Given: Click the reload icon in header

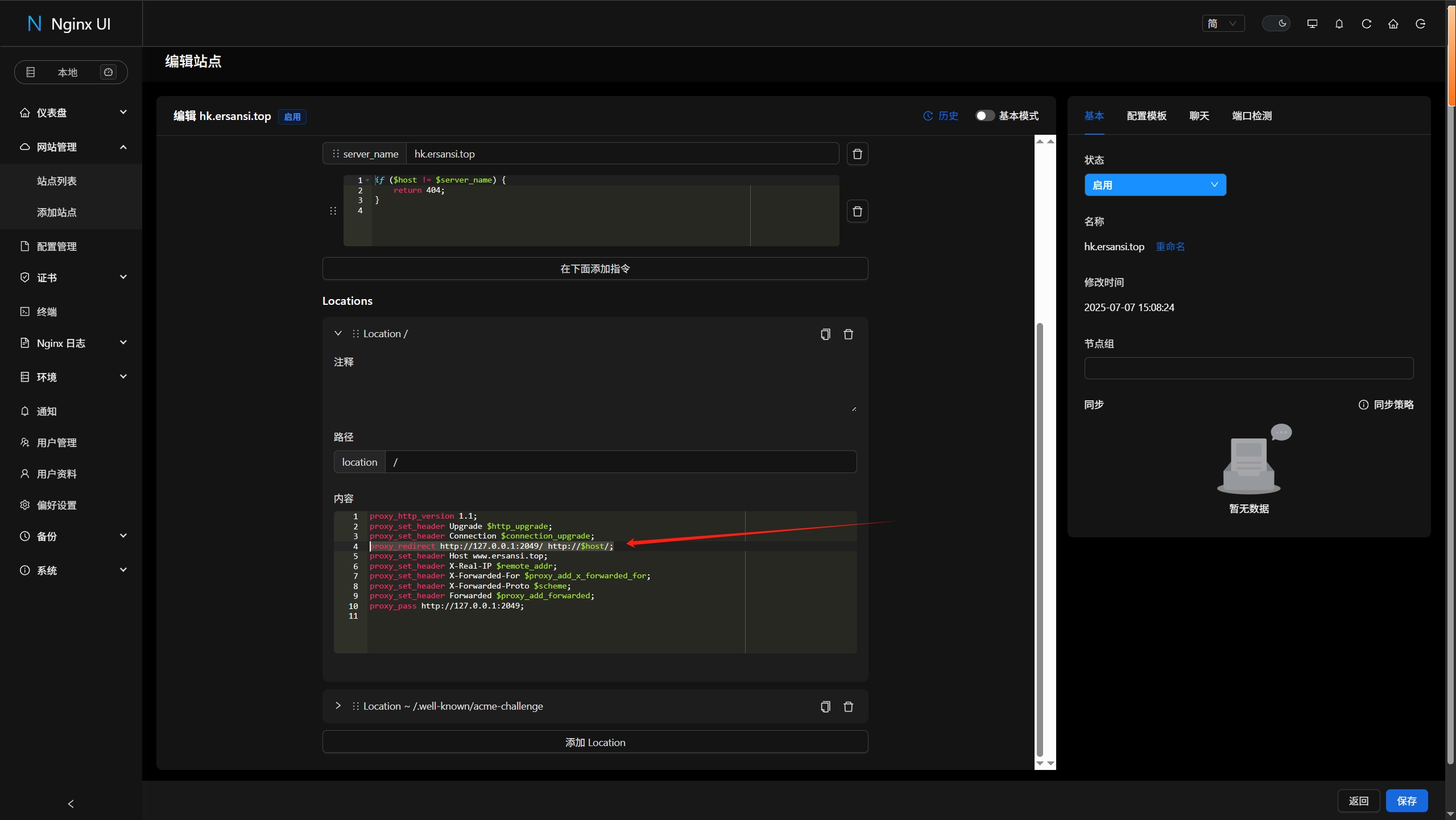Looking at the screenshot, I should click(x=1366, y=23).
